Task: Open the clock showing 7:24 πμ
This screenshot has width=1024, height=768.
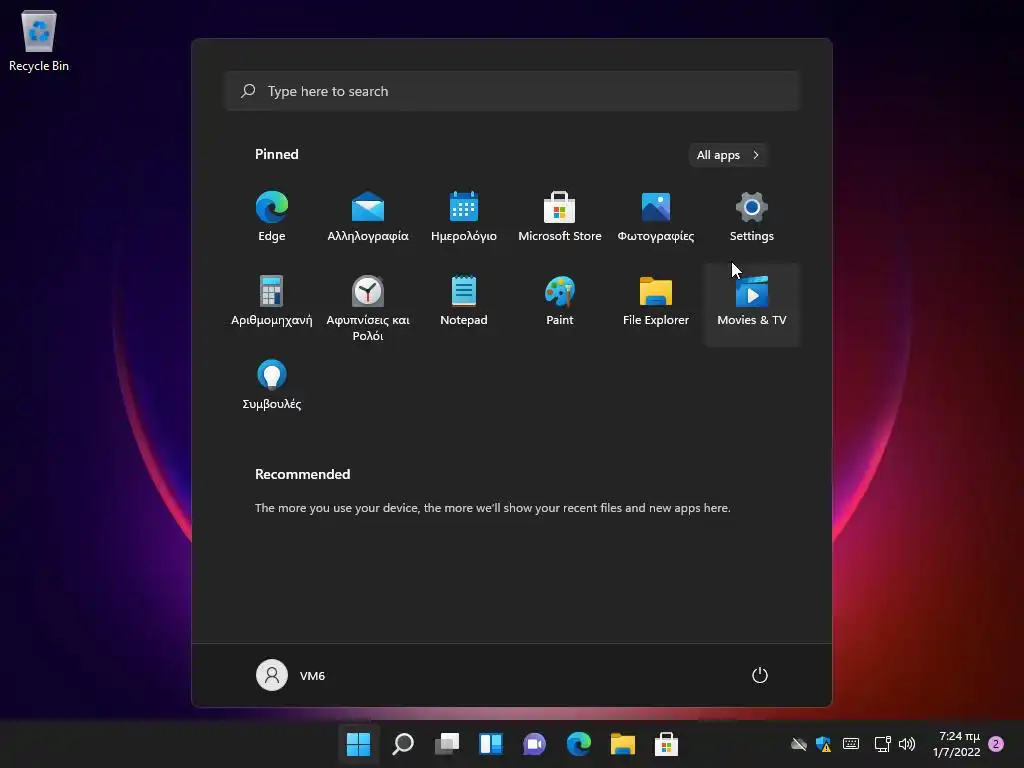Action: [x=957, y=744]
